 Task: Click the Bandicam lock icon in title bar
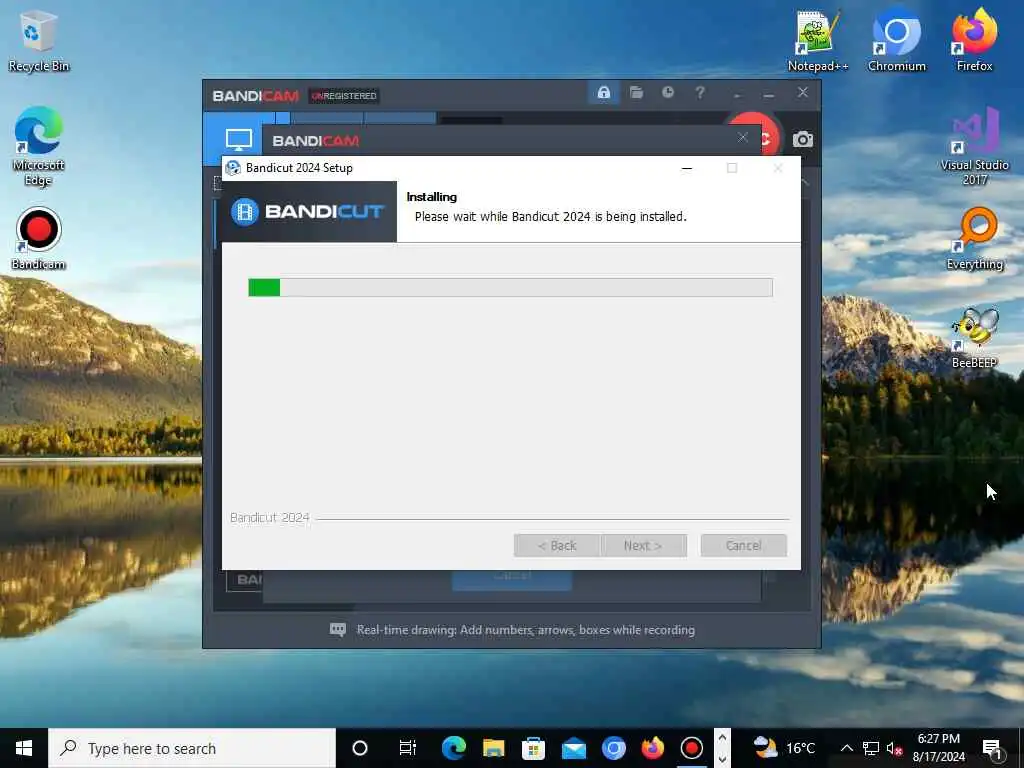pyautogui.click(x=603, y=93)
